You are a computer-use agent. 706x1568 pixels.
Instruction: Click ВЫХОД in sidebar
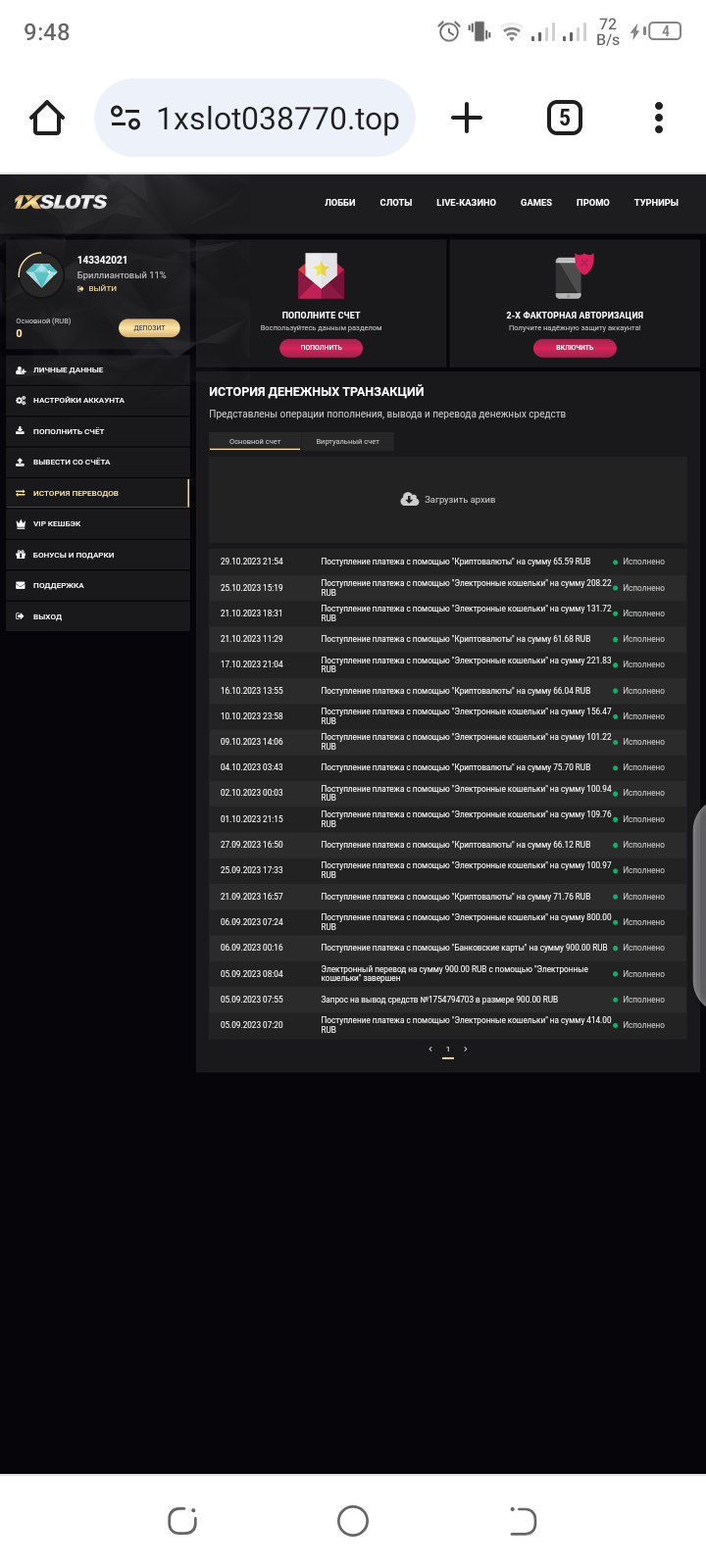click(98, 616)
